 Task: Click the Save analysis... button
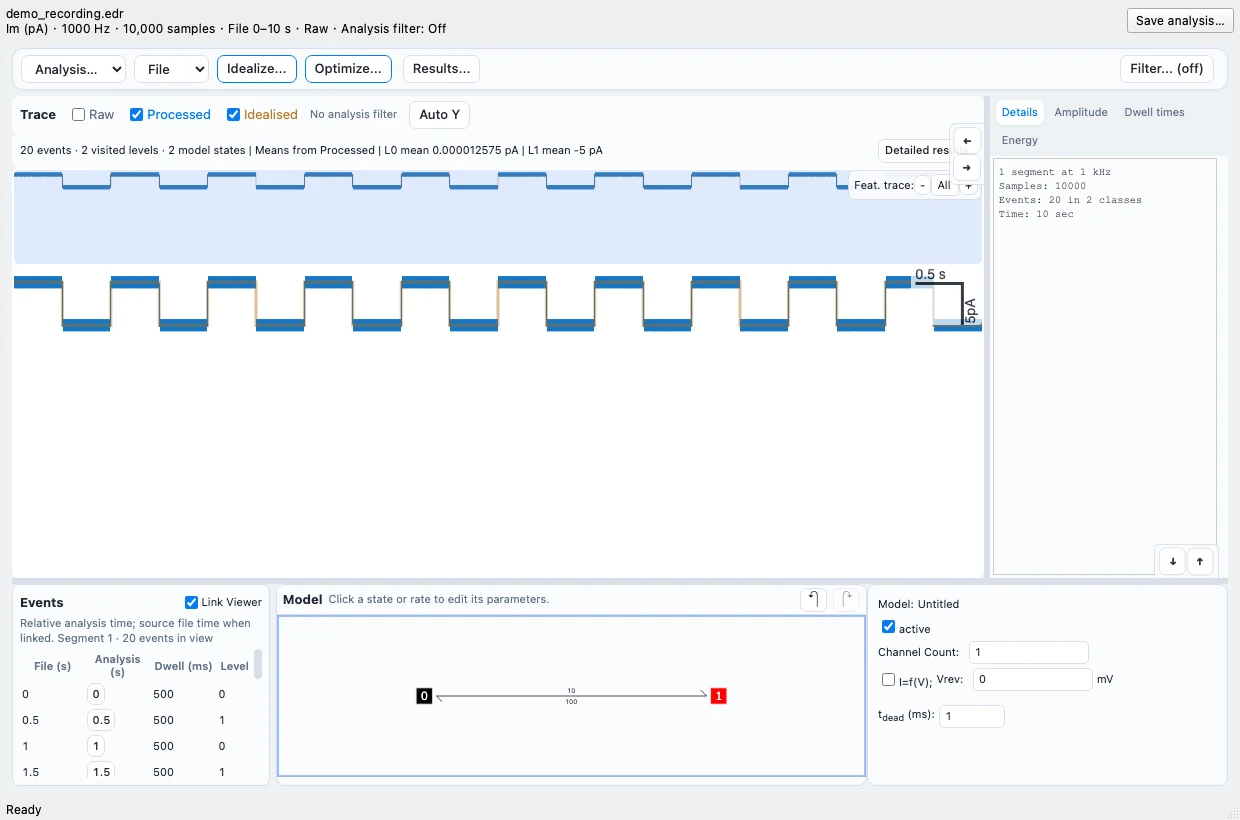click(1180, 21)
